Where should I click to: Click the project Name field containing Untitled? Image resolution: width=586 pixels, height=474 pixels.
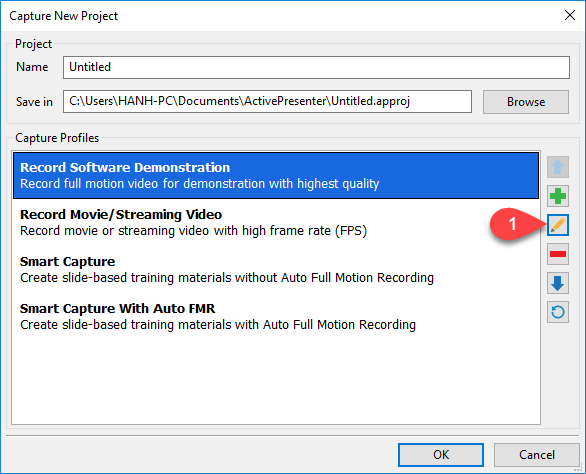click(316, 67)
